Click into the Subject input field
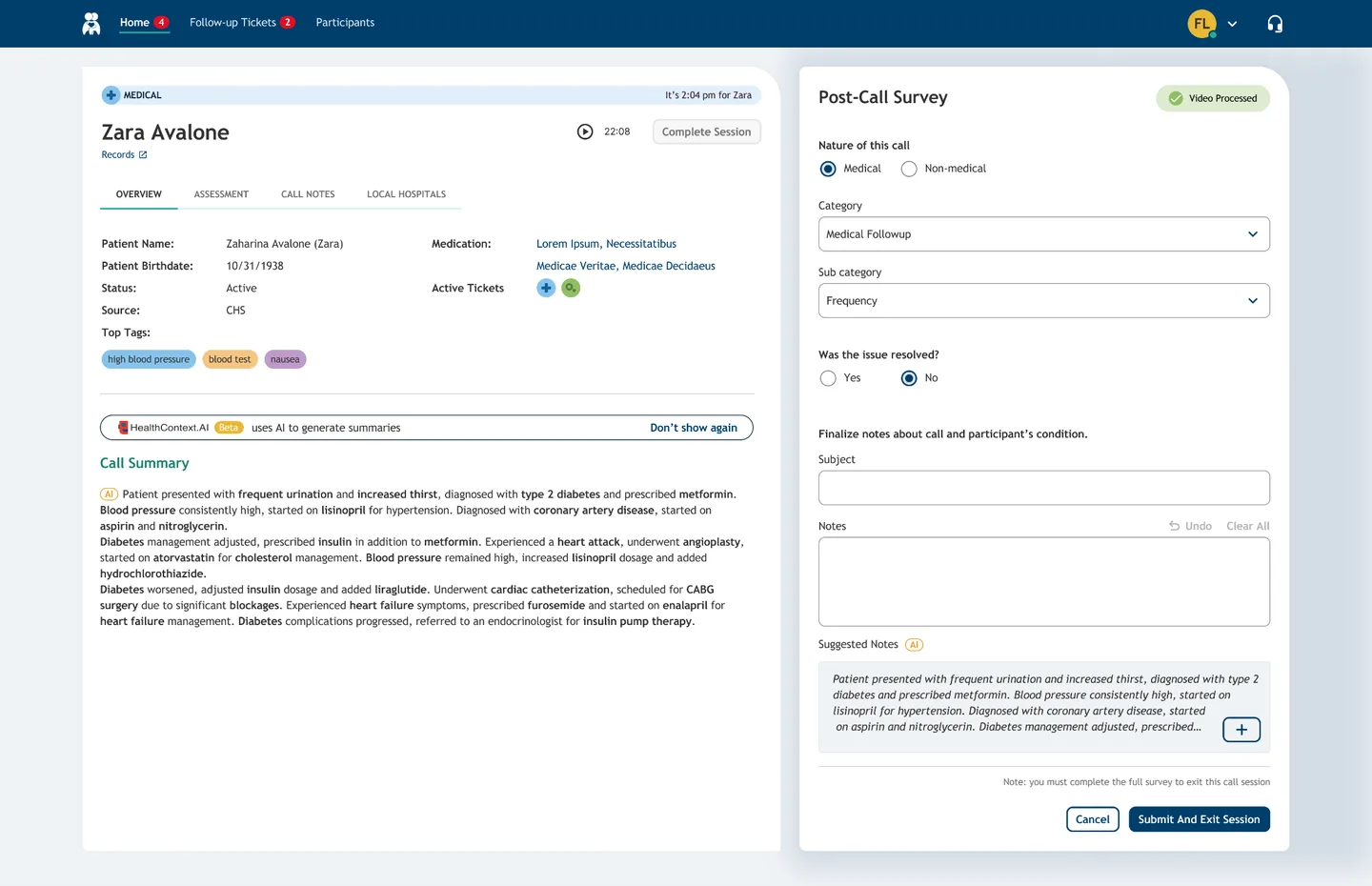 coord(1043,488)
